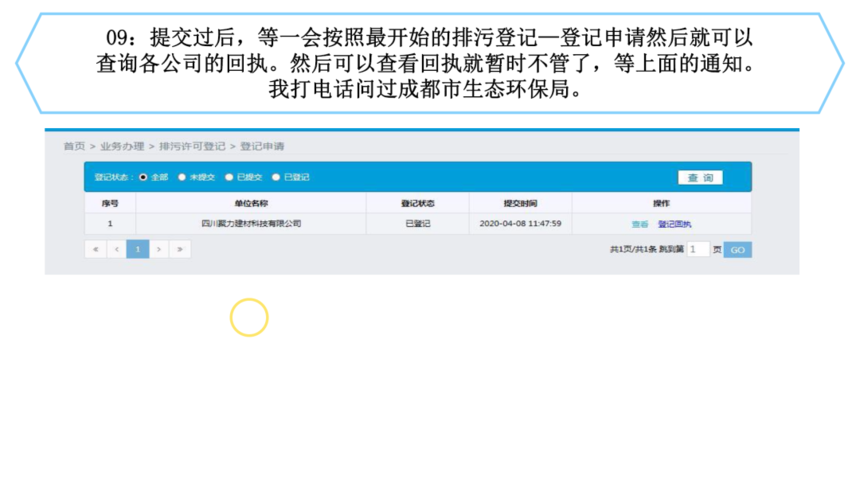This screenshot has height=484, width=860.
Task: Click the 序号 column header
Action: pyautogui.click(x=110, y=204)
